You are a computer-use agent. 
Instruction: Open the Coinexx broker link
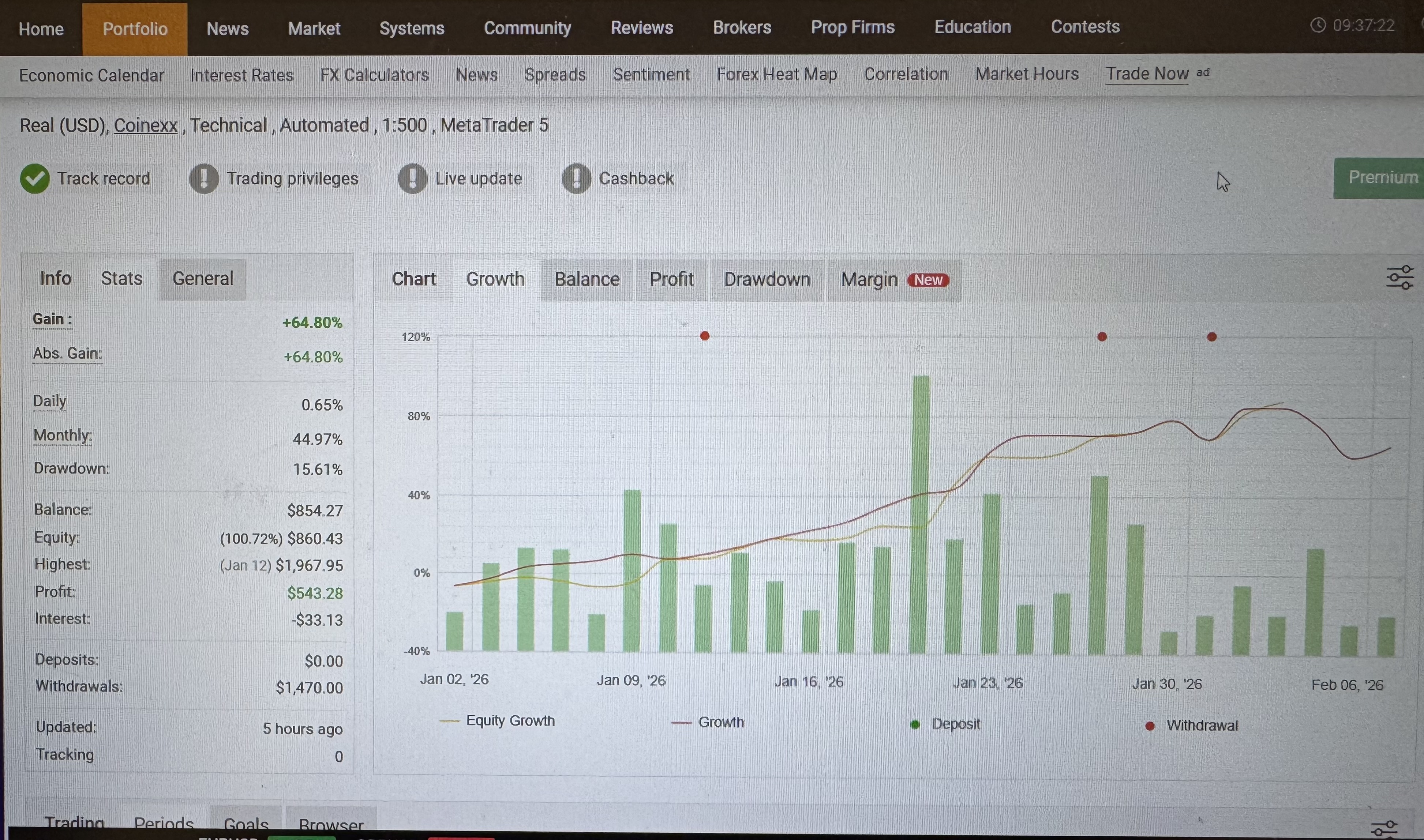point(146,125)
